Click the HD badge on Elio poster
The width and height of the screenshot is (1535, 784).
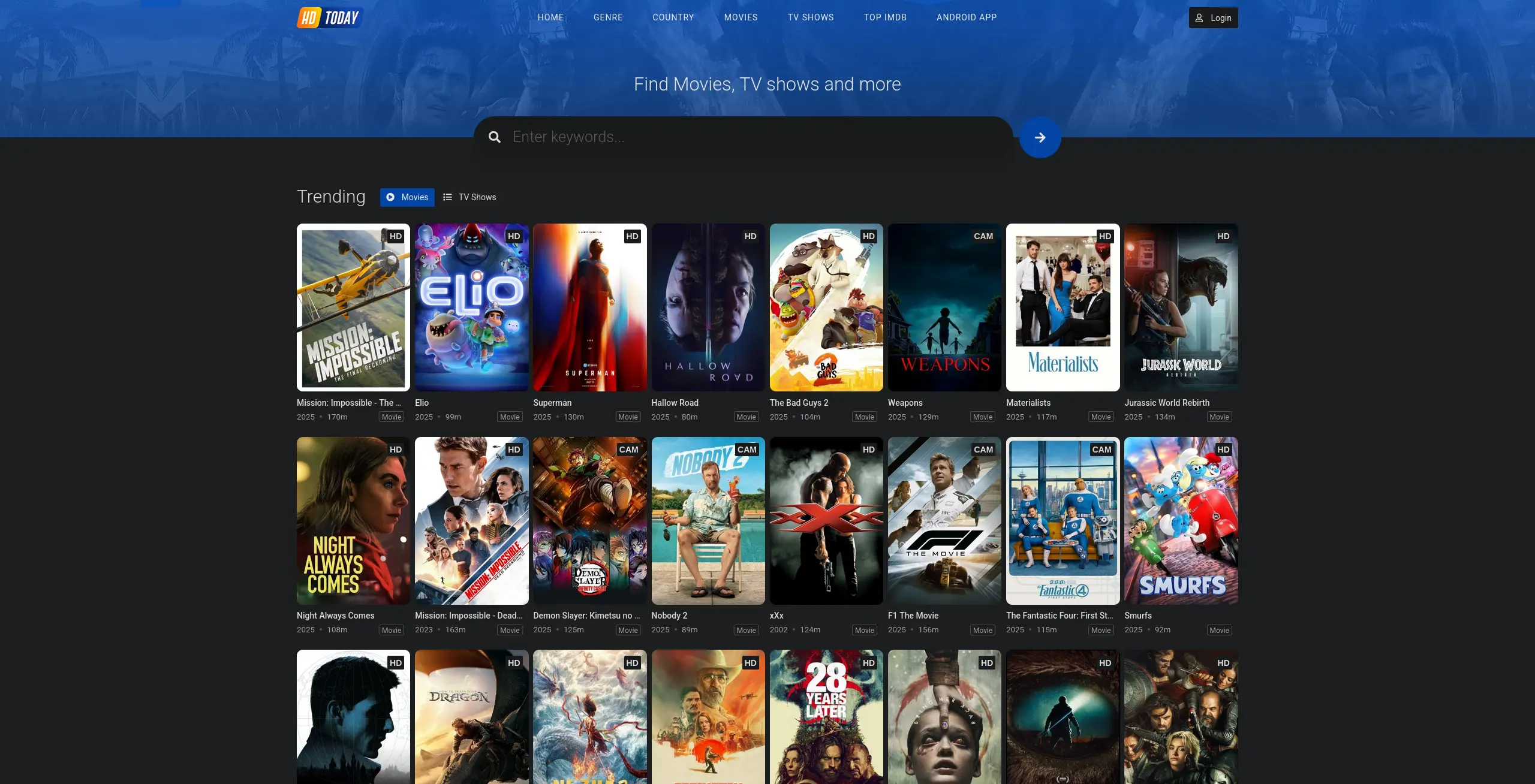click(514, 236)
